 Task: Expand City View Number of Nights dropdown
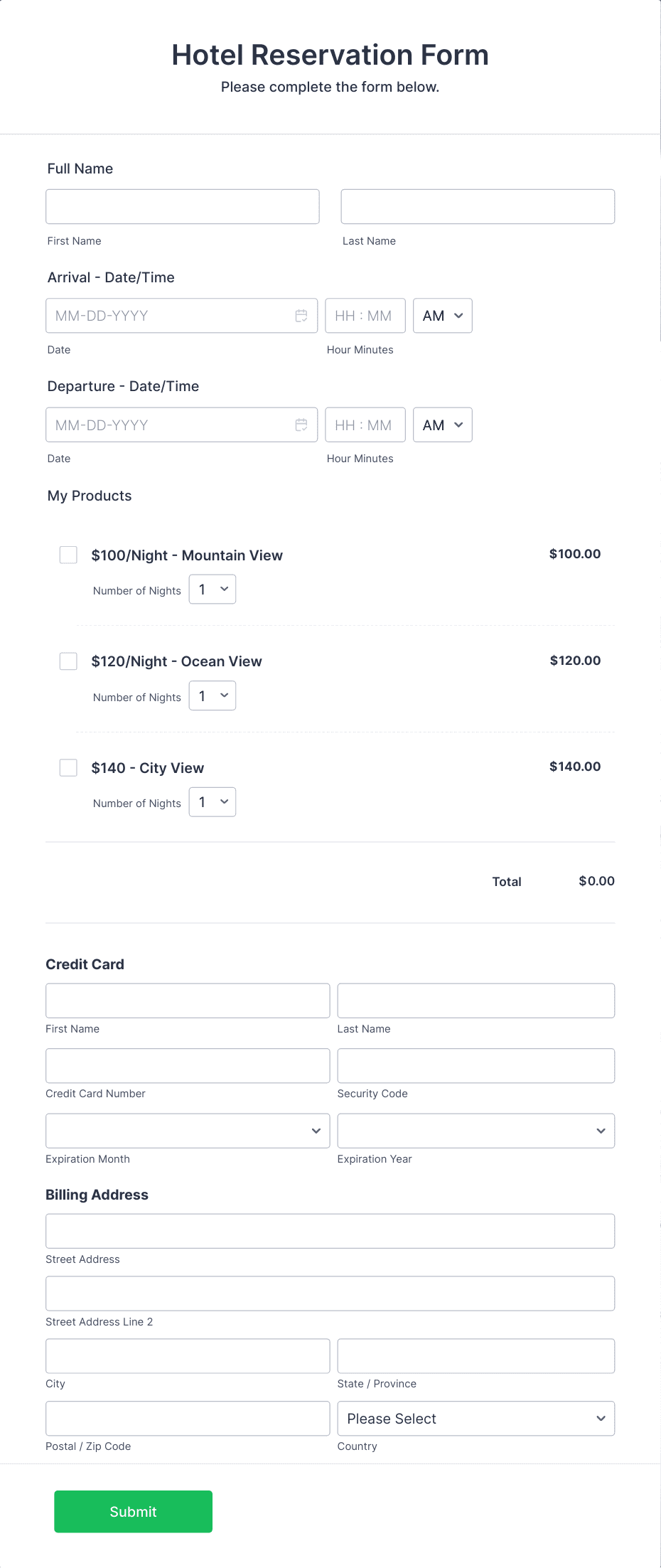[213, 802]
